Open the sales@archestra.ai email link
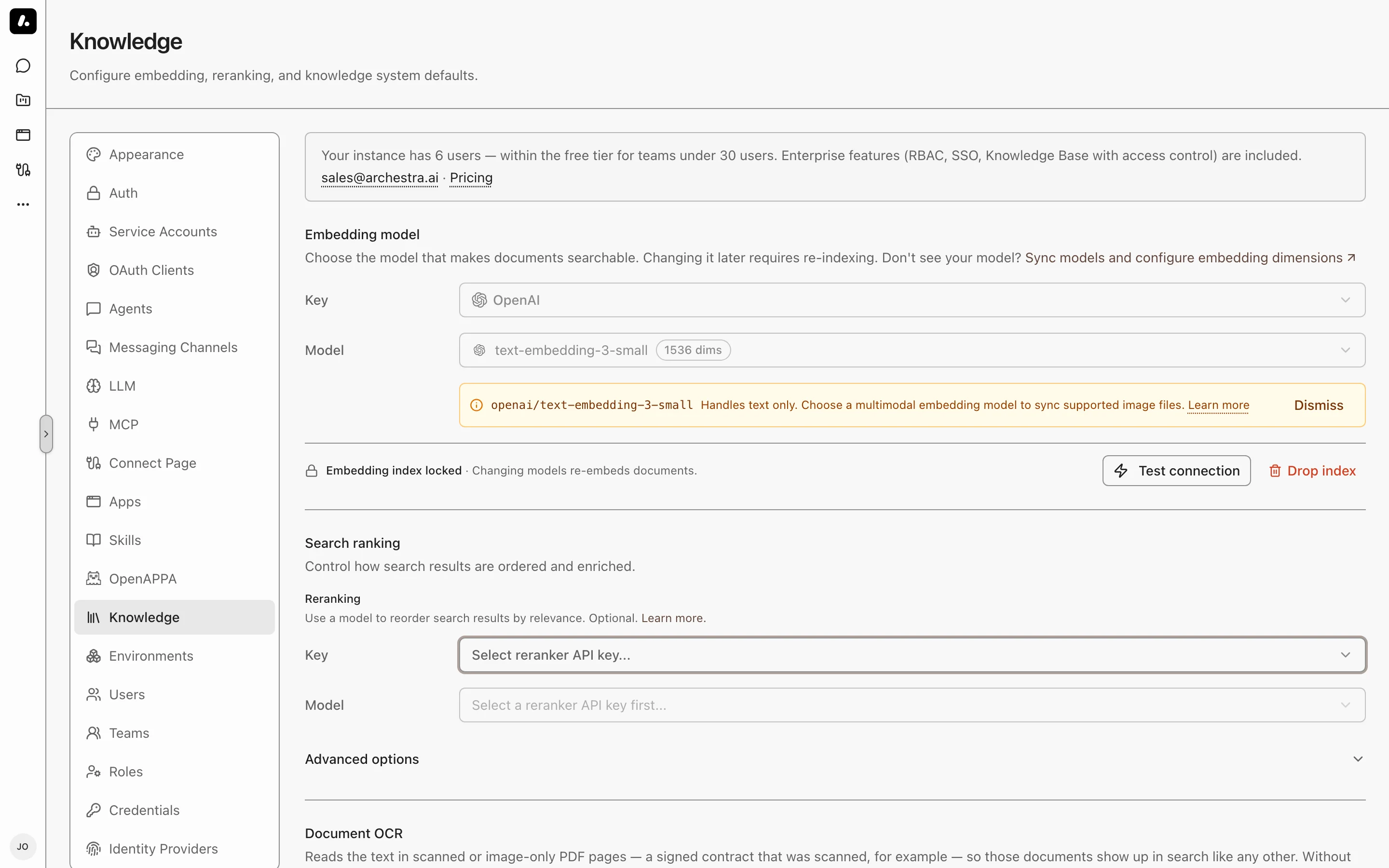Screen dimensions: 1389x868 380,178
